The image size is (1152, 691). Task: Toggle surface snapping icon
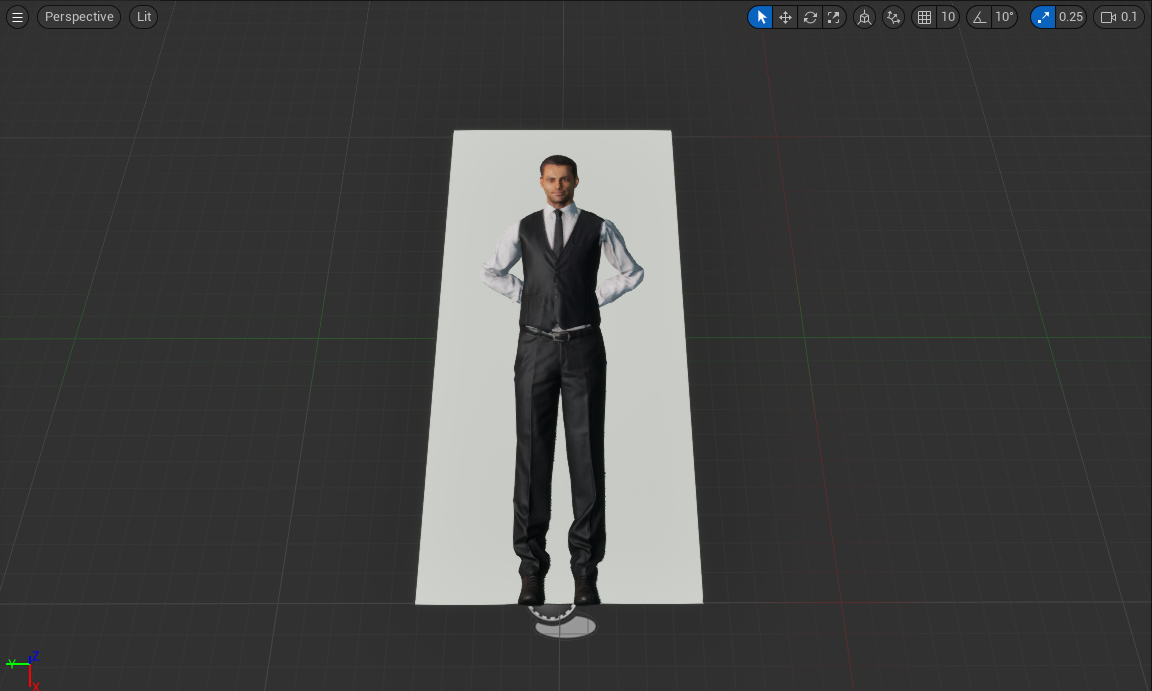click(x=894, y=17)
